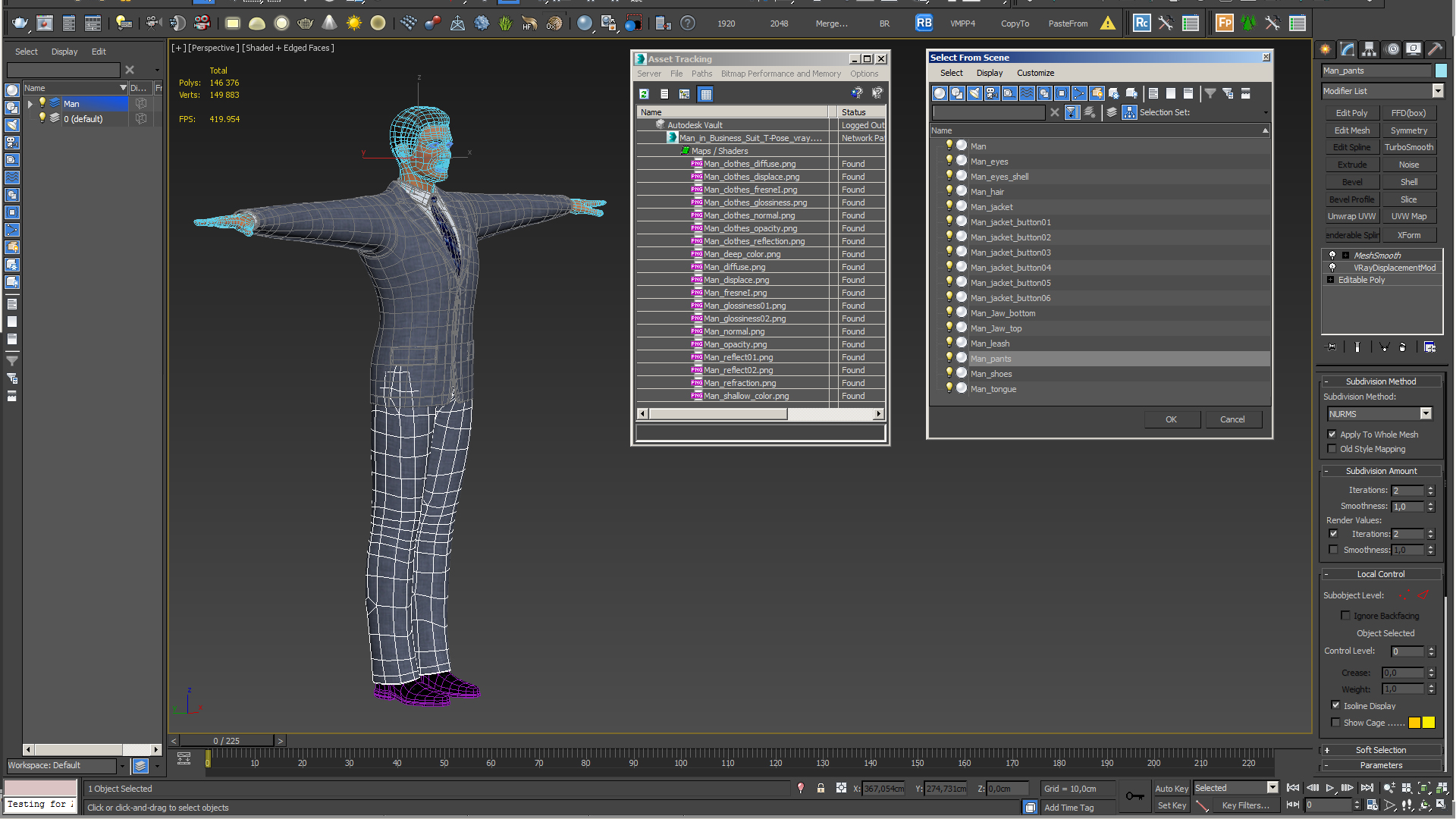
Task: Click the Auto Key button
Action: [1172, 789]
